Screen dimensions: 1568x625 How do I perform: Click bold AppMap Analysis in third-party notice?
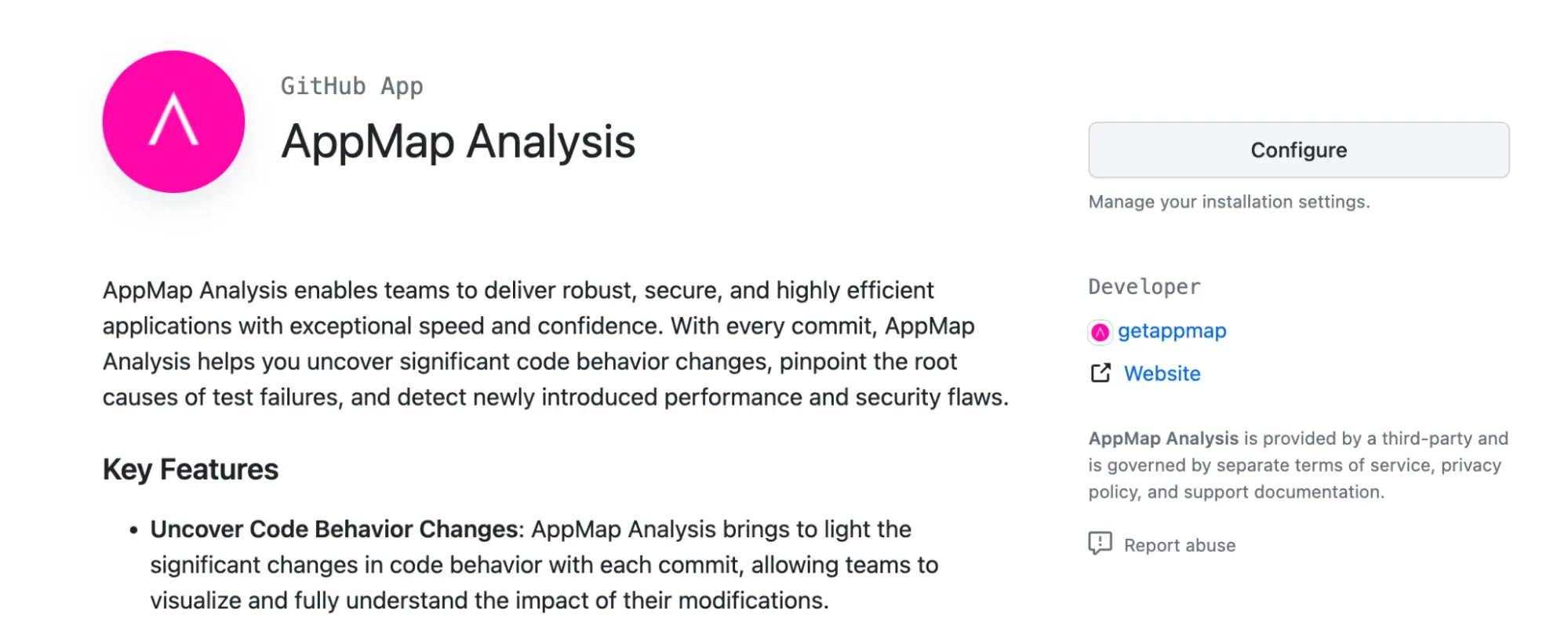coord(1163,438)
